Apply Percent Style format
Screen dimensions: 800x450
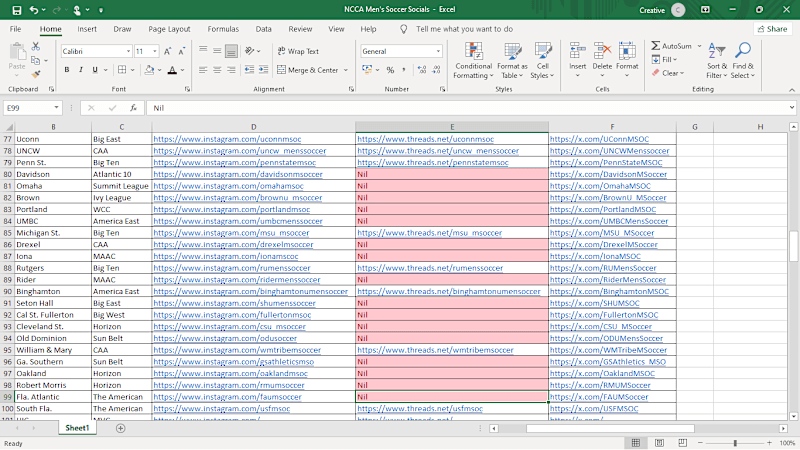point(390,70)
